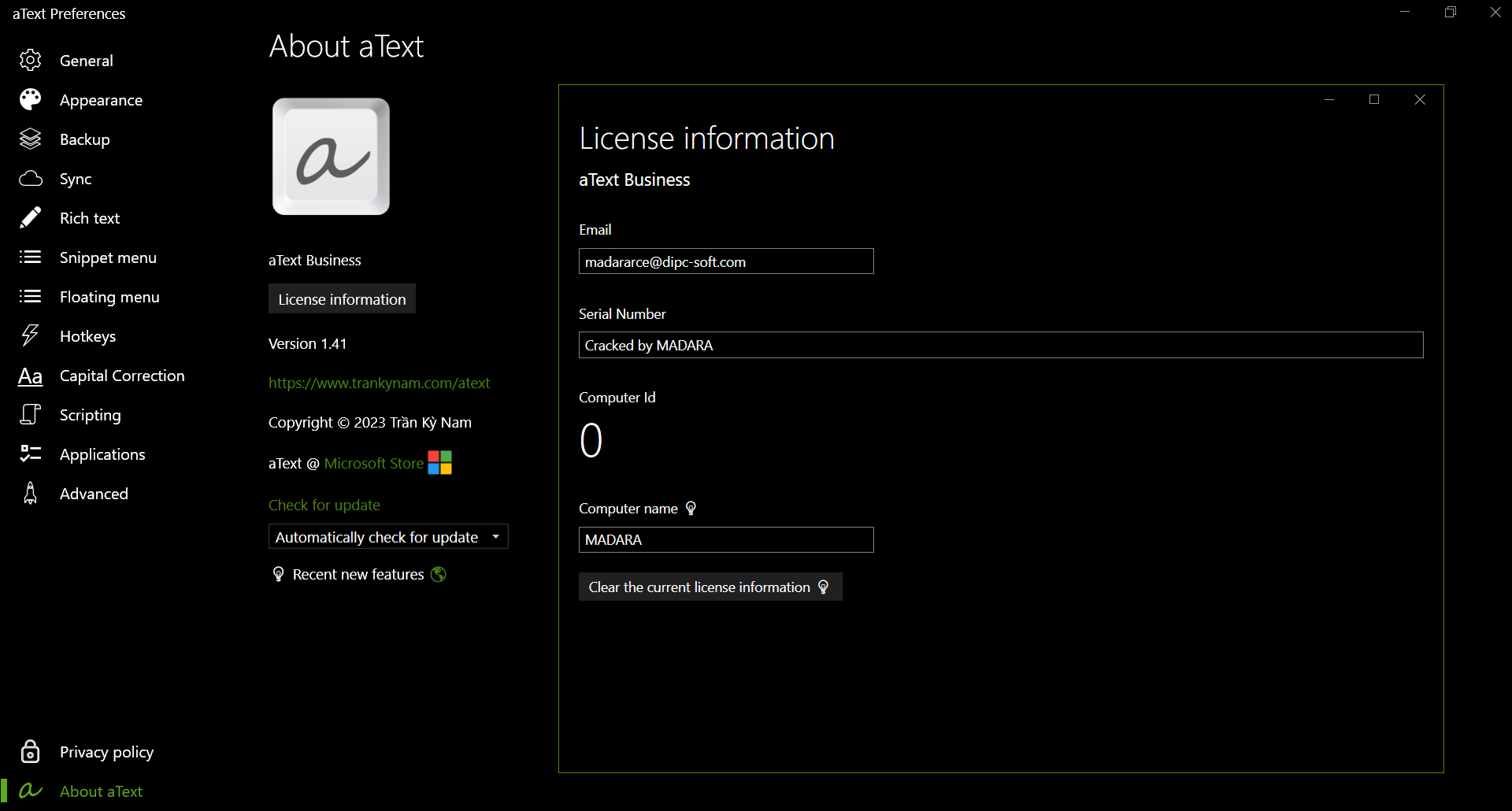Screen dimensions: 1512x811
Task: Click the General gear icon
Action: pos(30,60)
